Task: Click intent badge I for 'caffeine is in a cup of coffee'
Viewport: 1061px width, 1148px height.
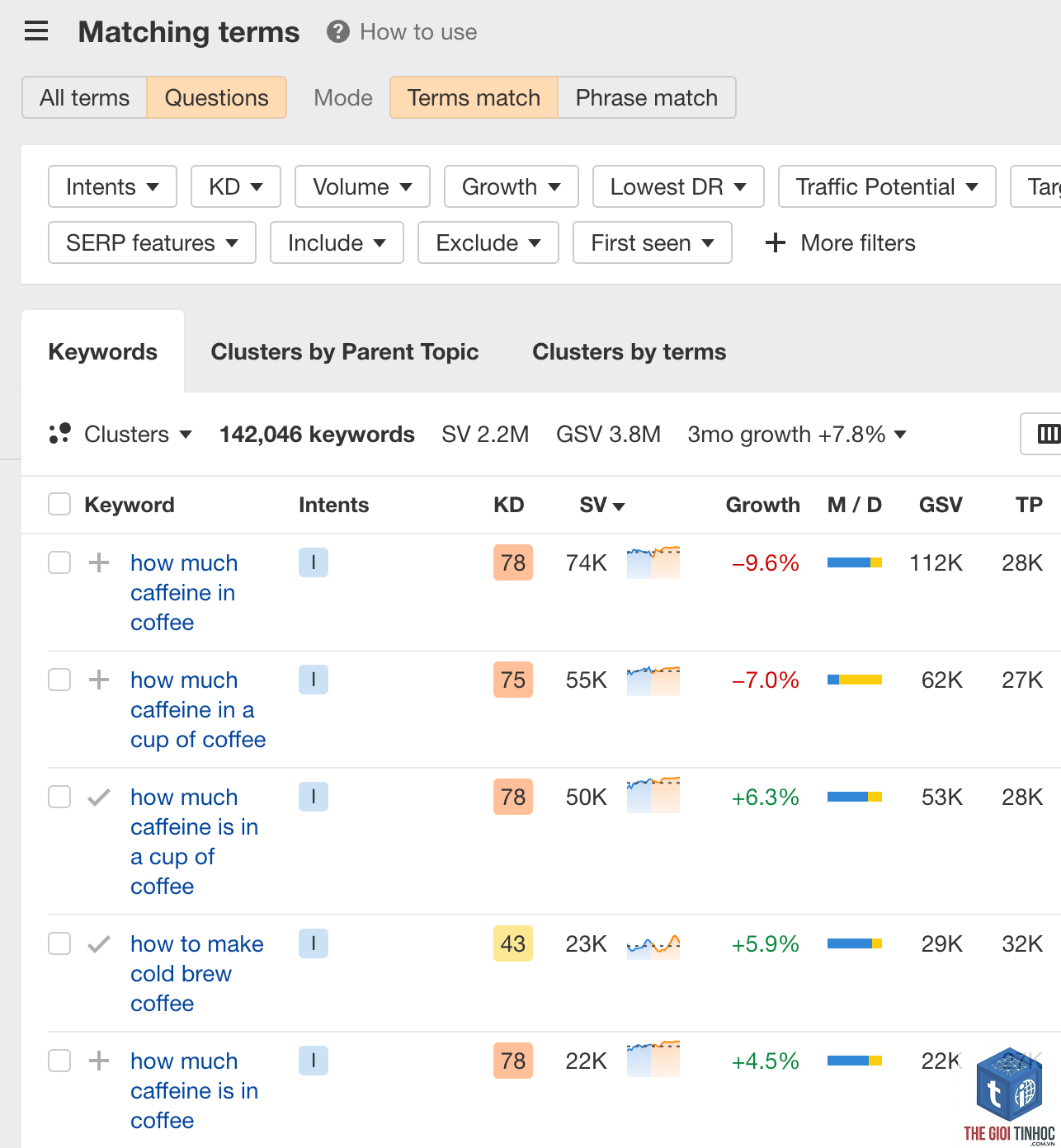Action: pyautogui.click(x=314, y=797)
